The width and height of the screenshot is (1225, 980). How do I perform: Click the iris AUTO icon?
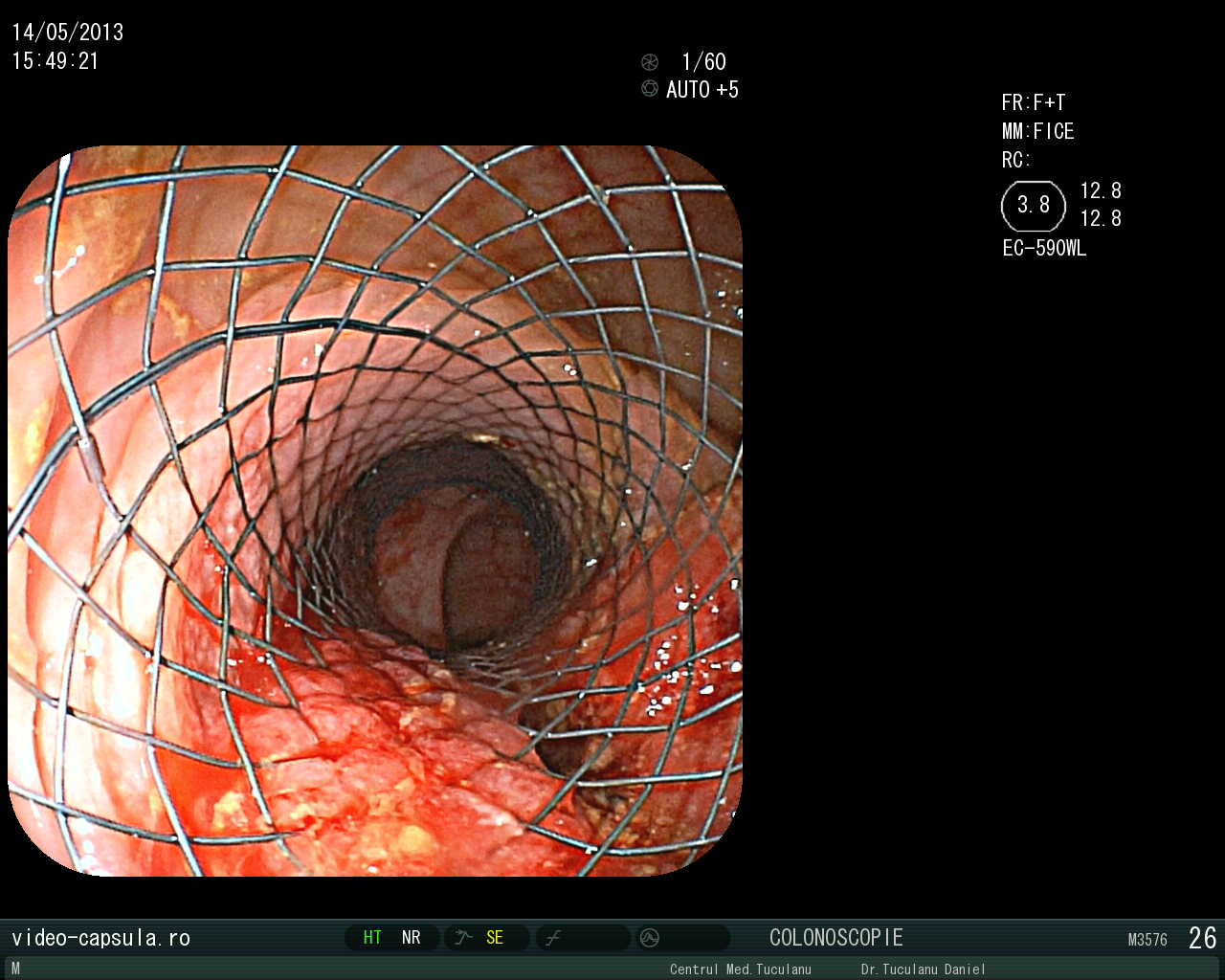tap(650, 89)
